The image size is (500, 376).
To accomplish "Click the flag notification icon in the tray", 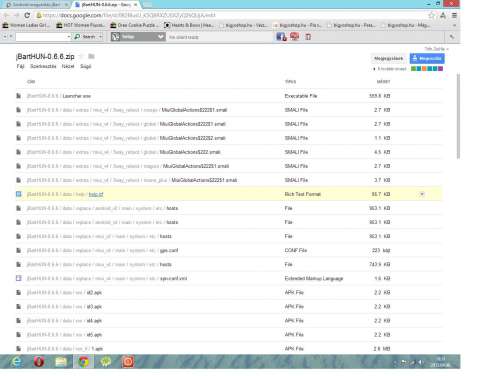I will (x=404, y=362).
